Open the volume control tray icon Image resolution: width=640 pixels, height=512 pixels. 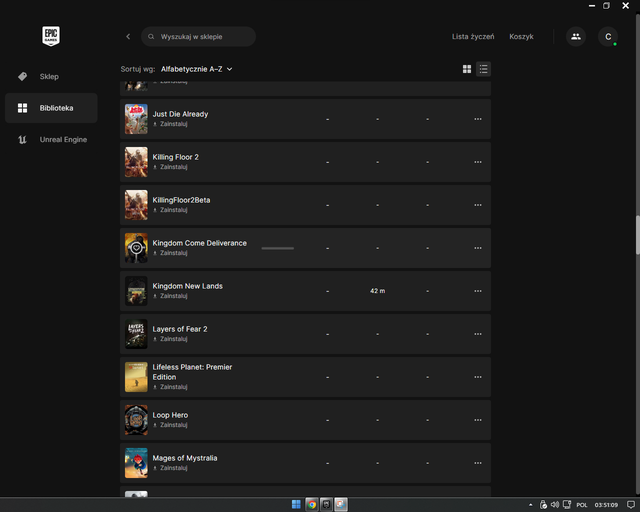555,505
